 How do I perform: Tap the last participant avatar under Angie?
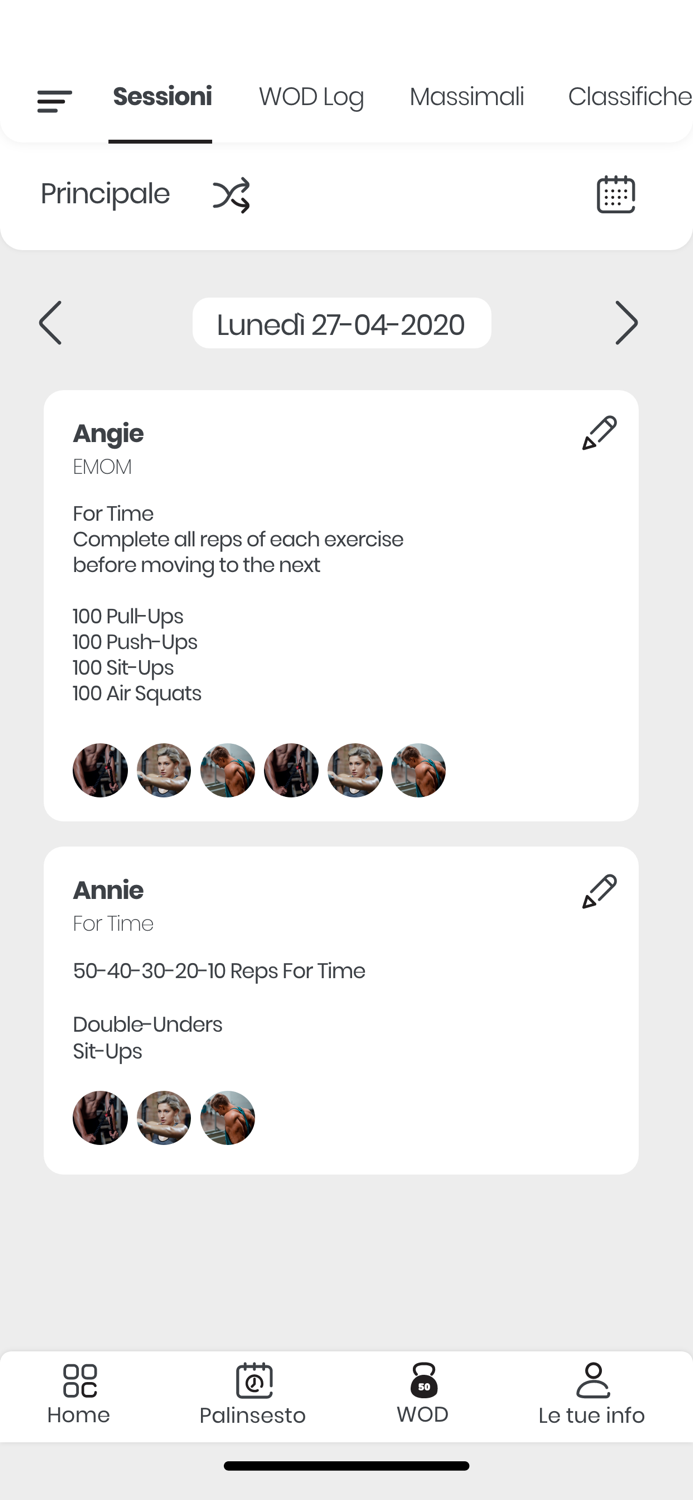click(419, 770)
